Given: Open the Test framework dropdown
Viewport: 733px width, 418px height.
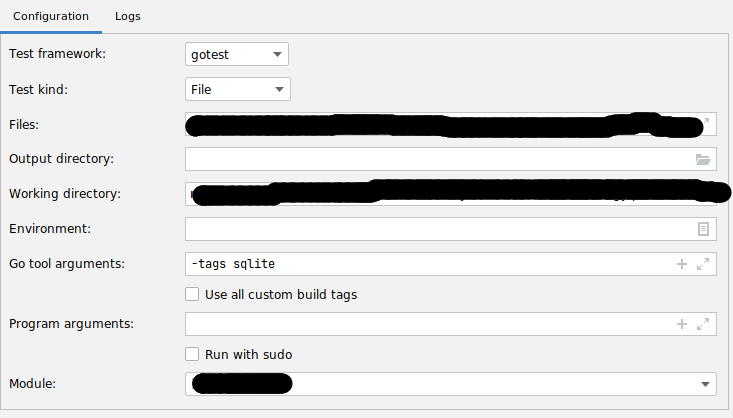Looking at the screenshot, I should [238, 54].
